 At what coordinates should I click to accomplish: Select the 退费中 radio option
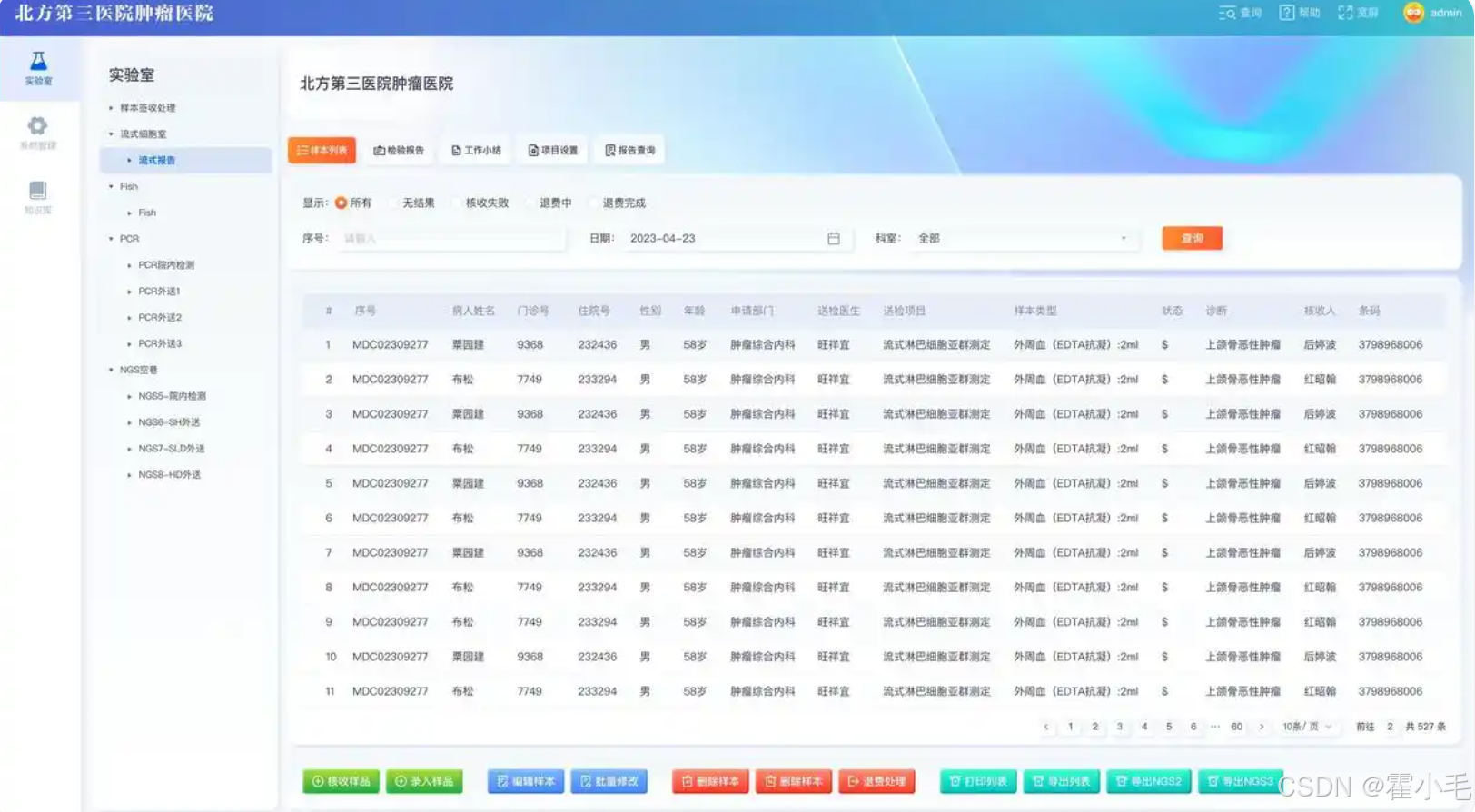[549, 203]
